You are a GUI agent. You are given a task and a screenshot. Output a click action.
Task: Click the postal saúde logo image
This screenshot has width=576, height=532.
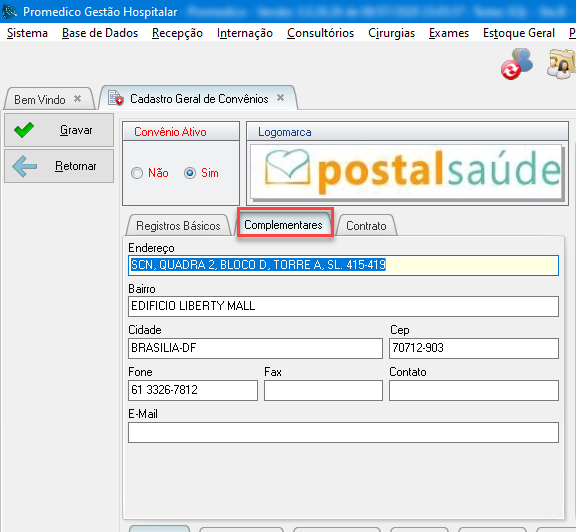[406, 172]
